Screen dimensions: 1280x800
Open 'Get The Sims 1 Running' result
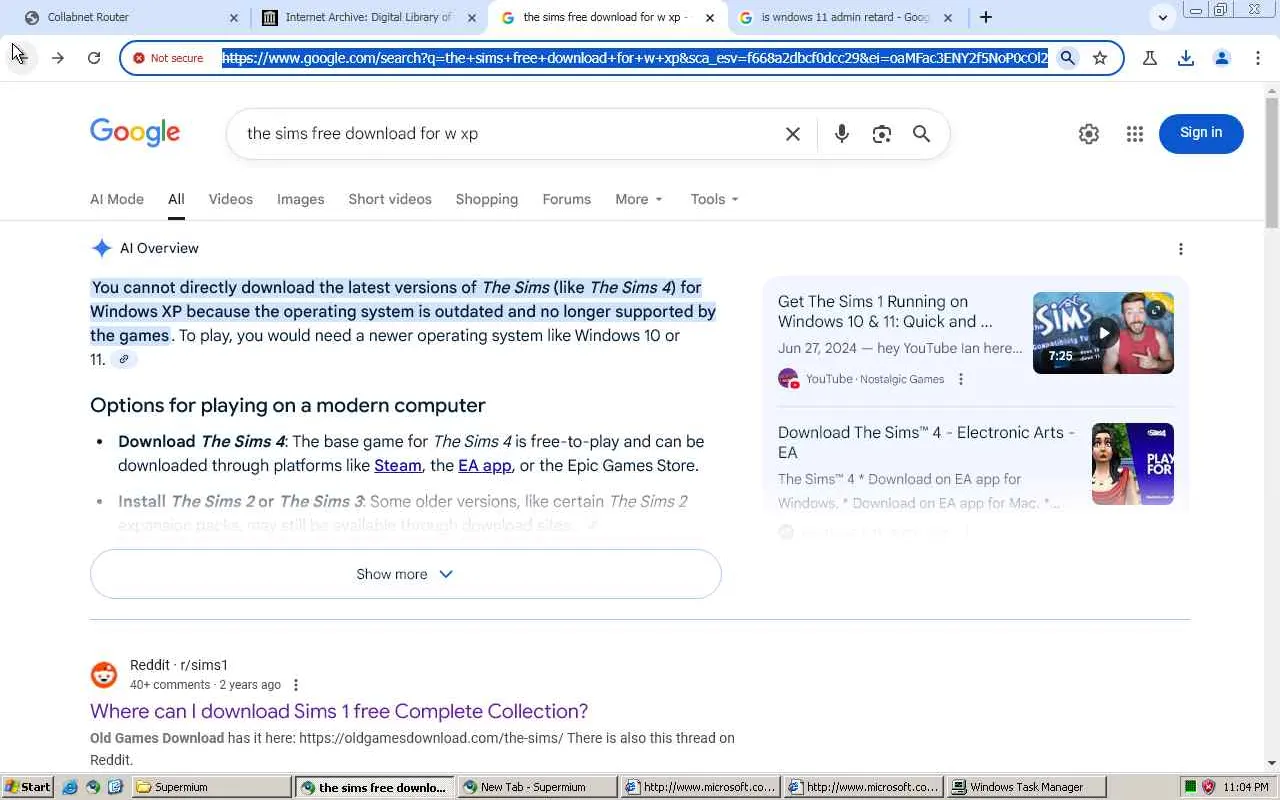[885, 311]
